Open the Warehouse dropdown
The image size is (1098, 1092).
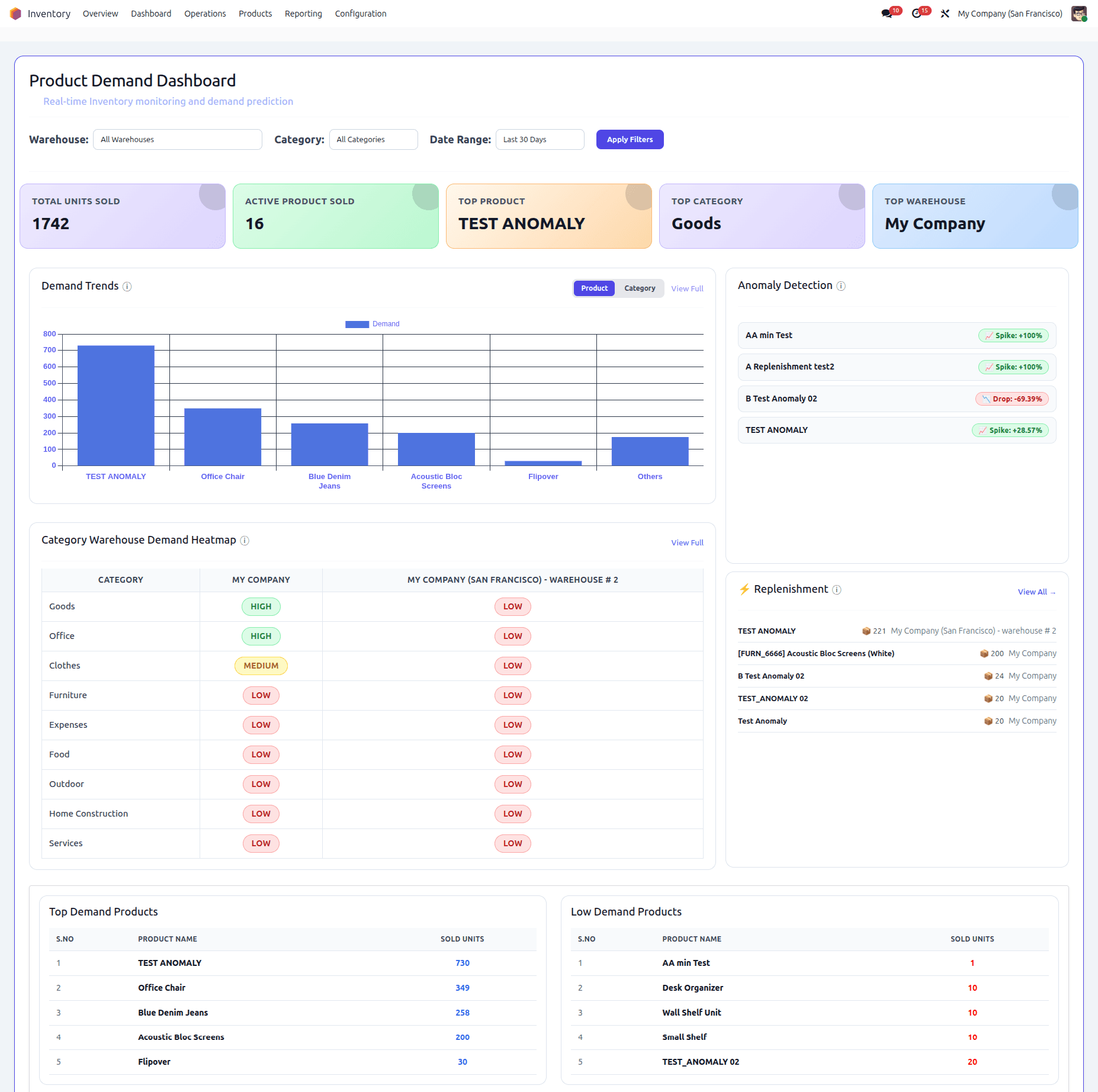click(x=178, y=140)
